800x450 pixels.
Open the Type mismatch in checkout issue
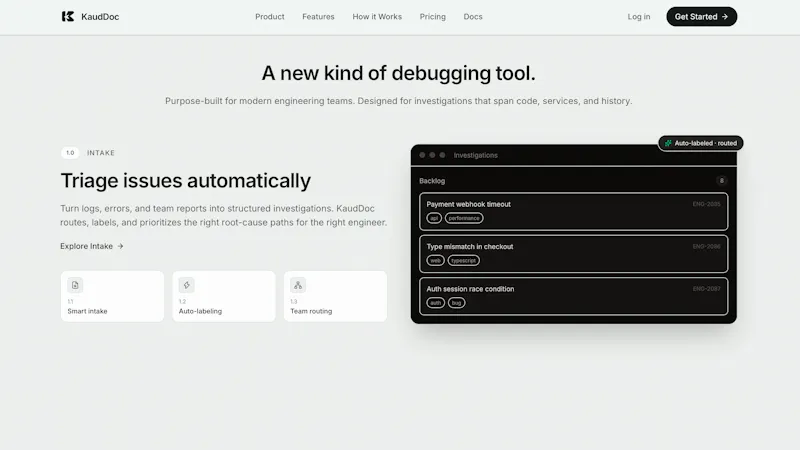(573, 254)
